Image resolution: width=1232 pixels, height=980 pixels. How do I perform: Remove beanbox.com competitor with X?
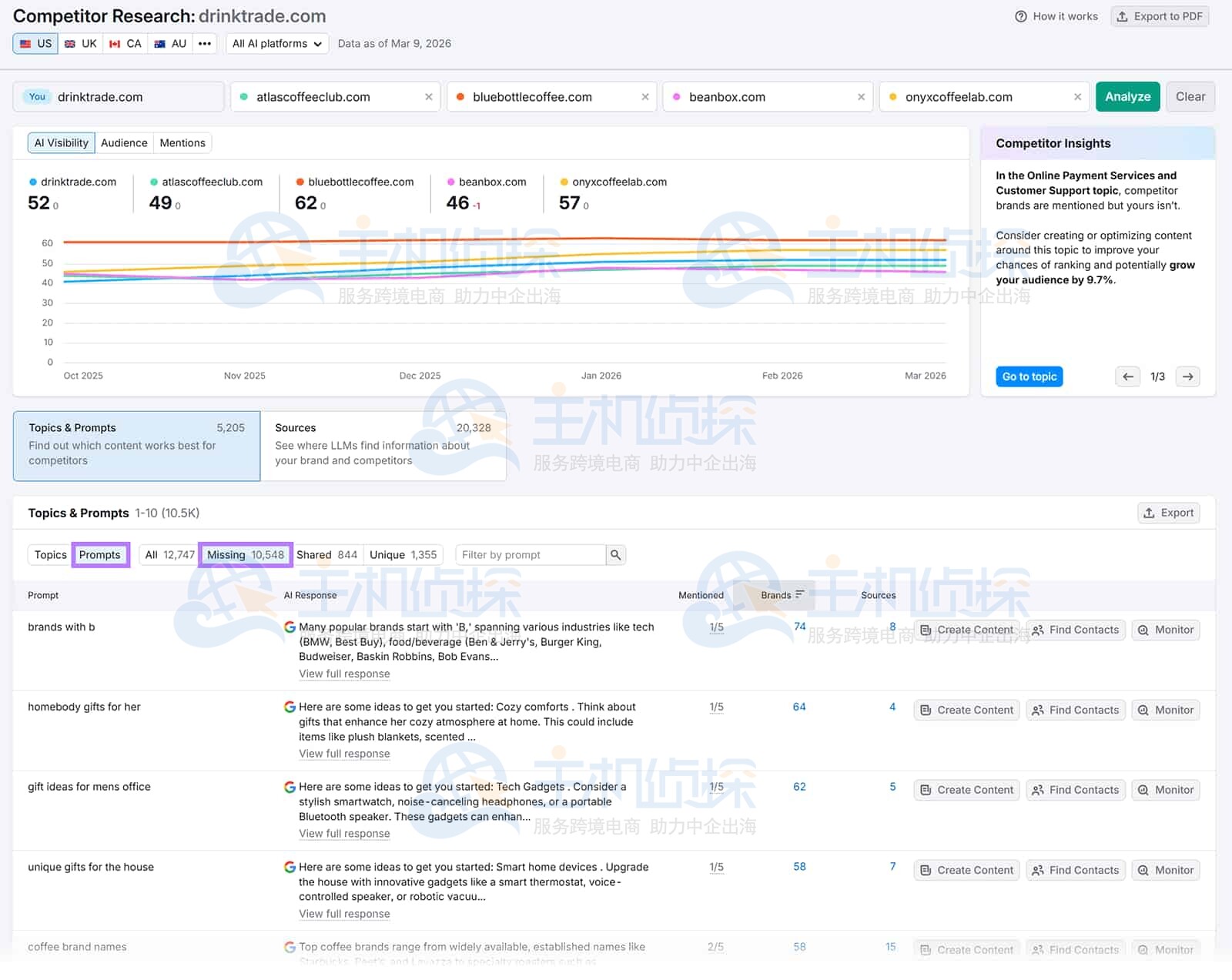(862, 97)
